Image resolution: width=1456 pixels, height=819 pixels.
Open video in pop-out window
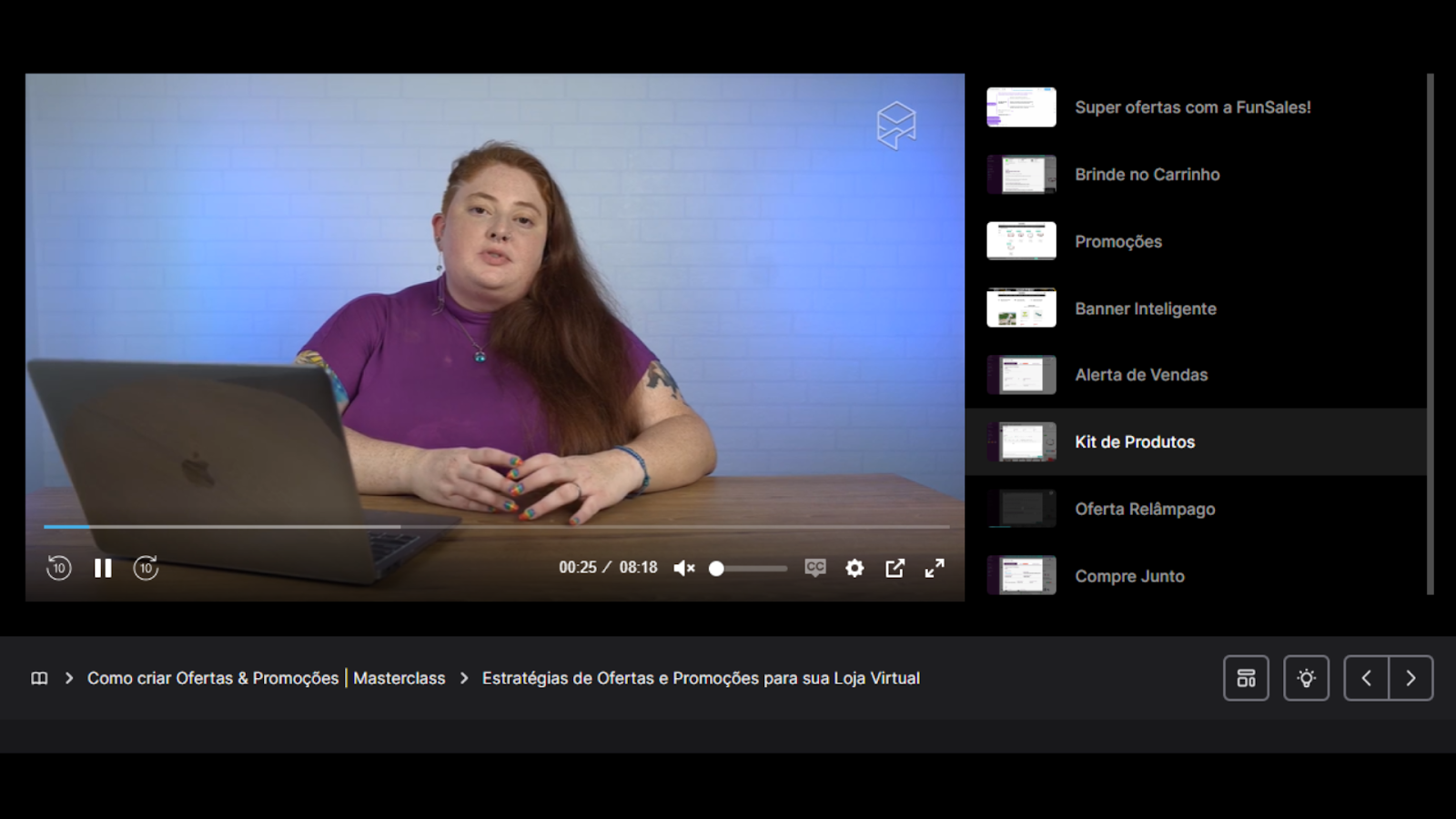pos(895,568)
